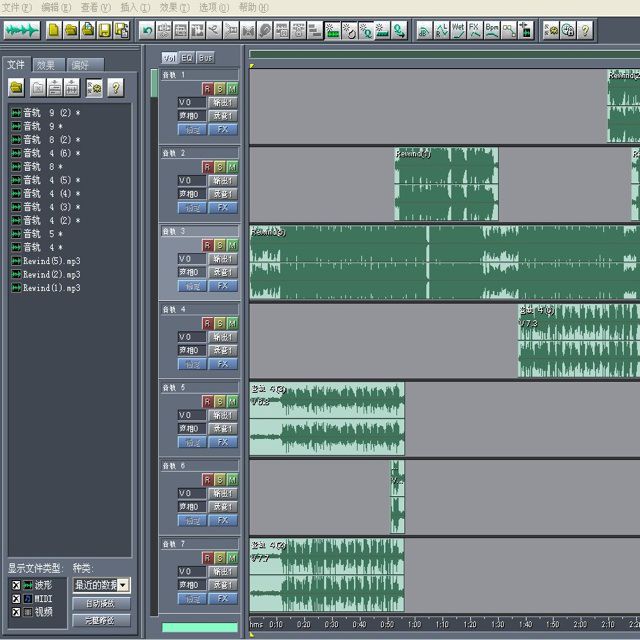Click the undo arrow icon in toolbar

148,30
